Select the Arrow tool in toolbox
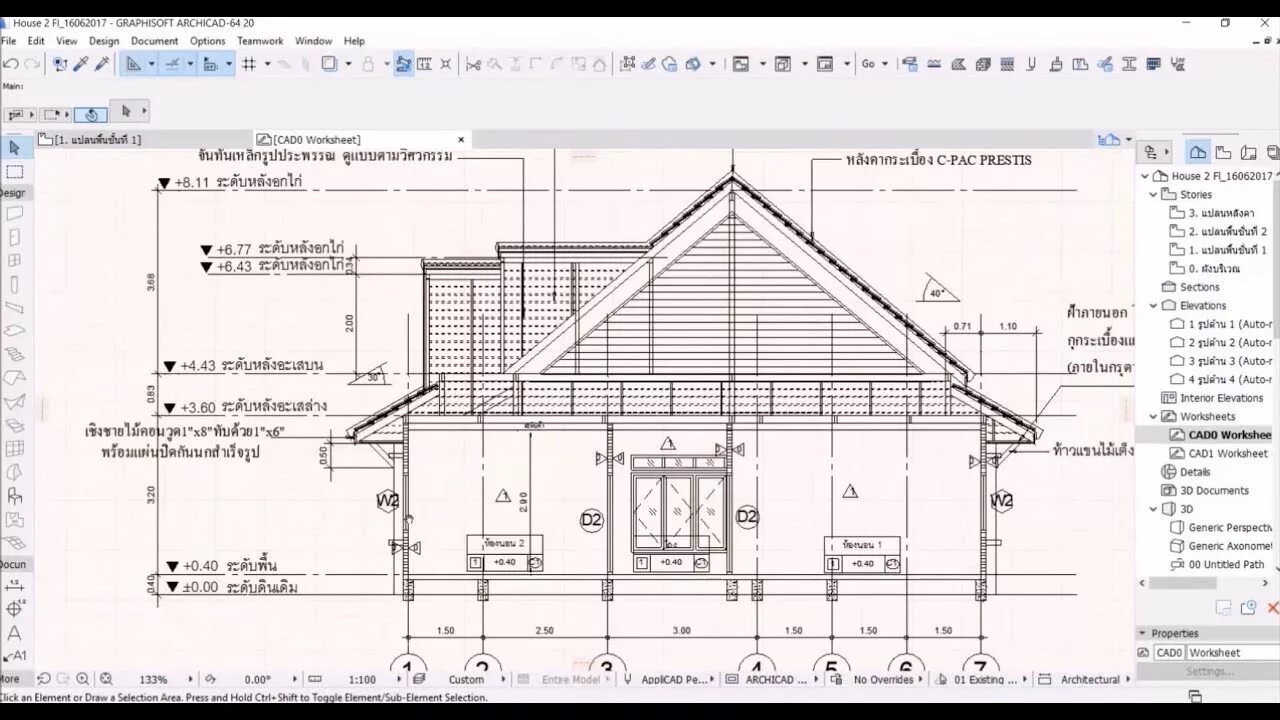The height and width of the screenshot is (720, 1280). 14,148
